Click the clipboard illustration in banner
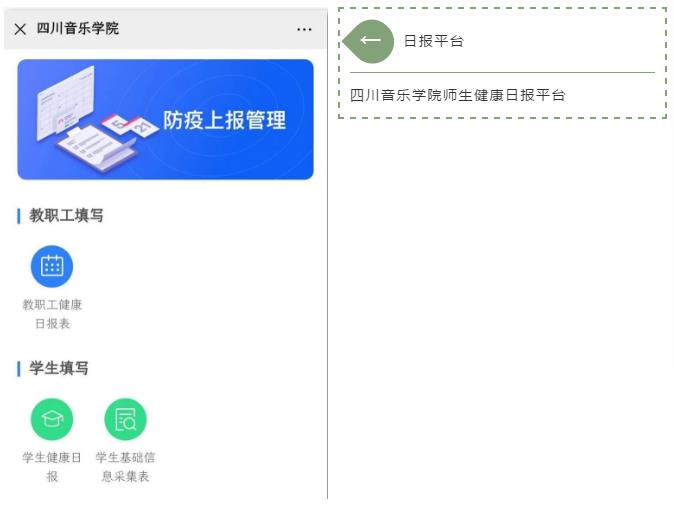Viewport: 674px width, 527px height. (97, 148)
